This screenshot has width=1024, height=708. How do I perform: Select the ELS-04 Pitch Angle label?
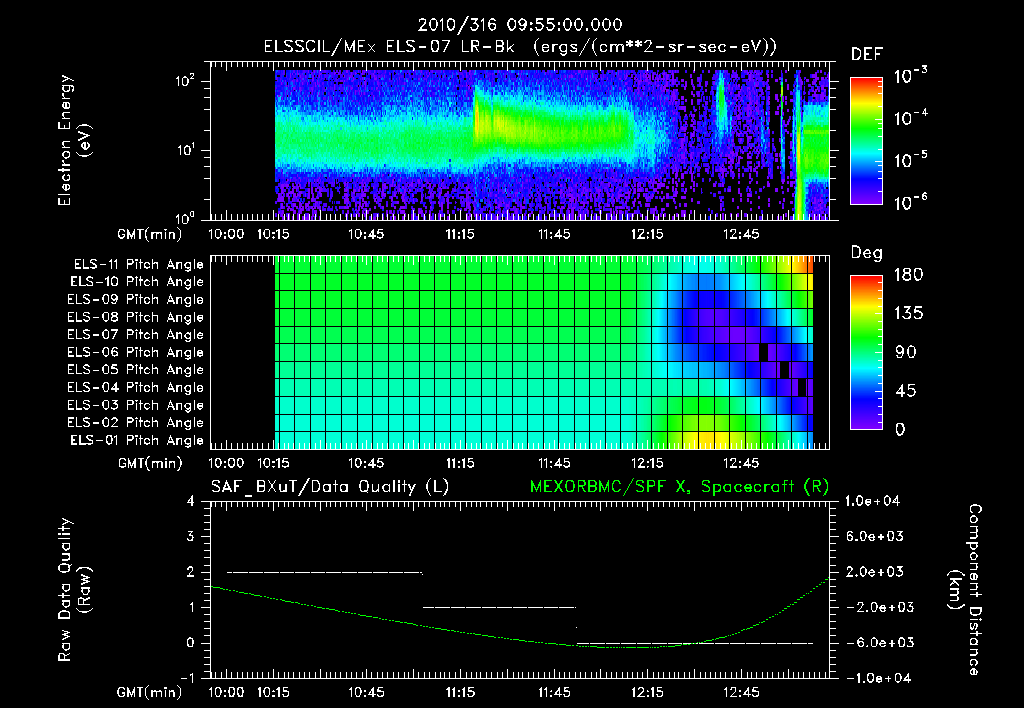tap(136, 388)
